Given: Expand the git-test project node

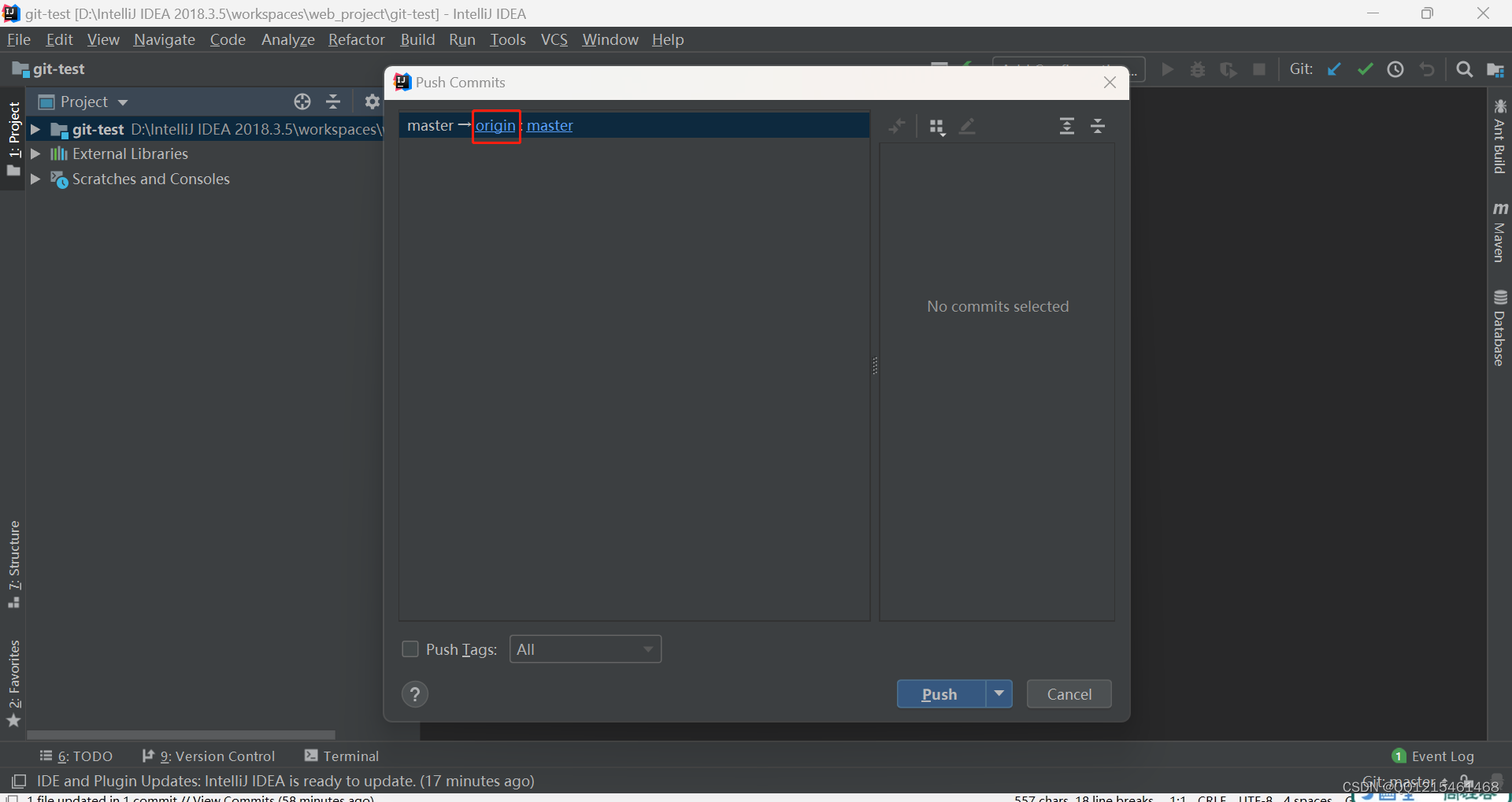Looking at the screenshot, I should coord(35,129).
